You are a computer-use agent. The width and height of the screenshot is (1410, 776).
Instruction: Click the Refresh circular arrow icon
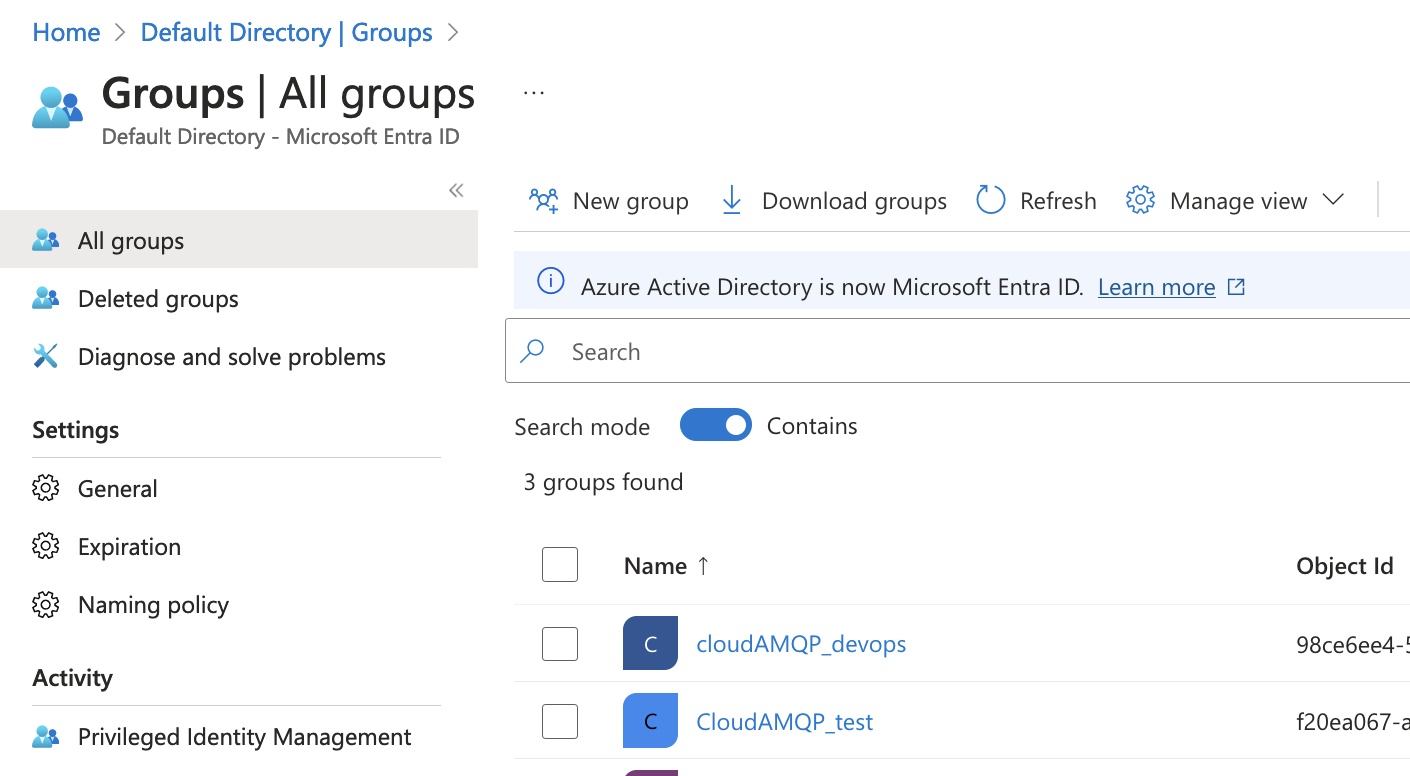[x=990, y=201]
